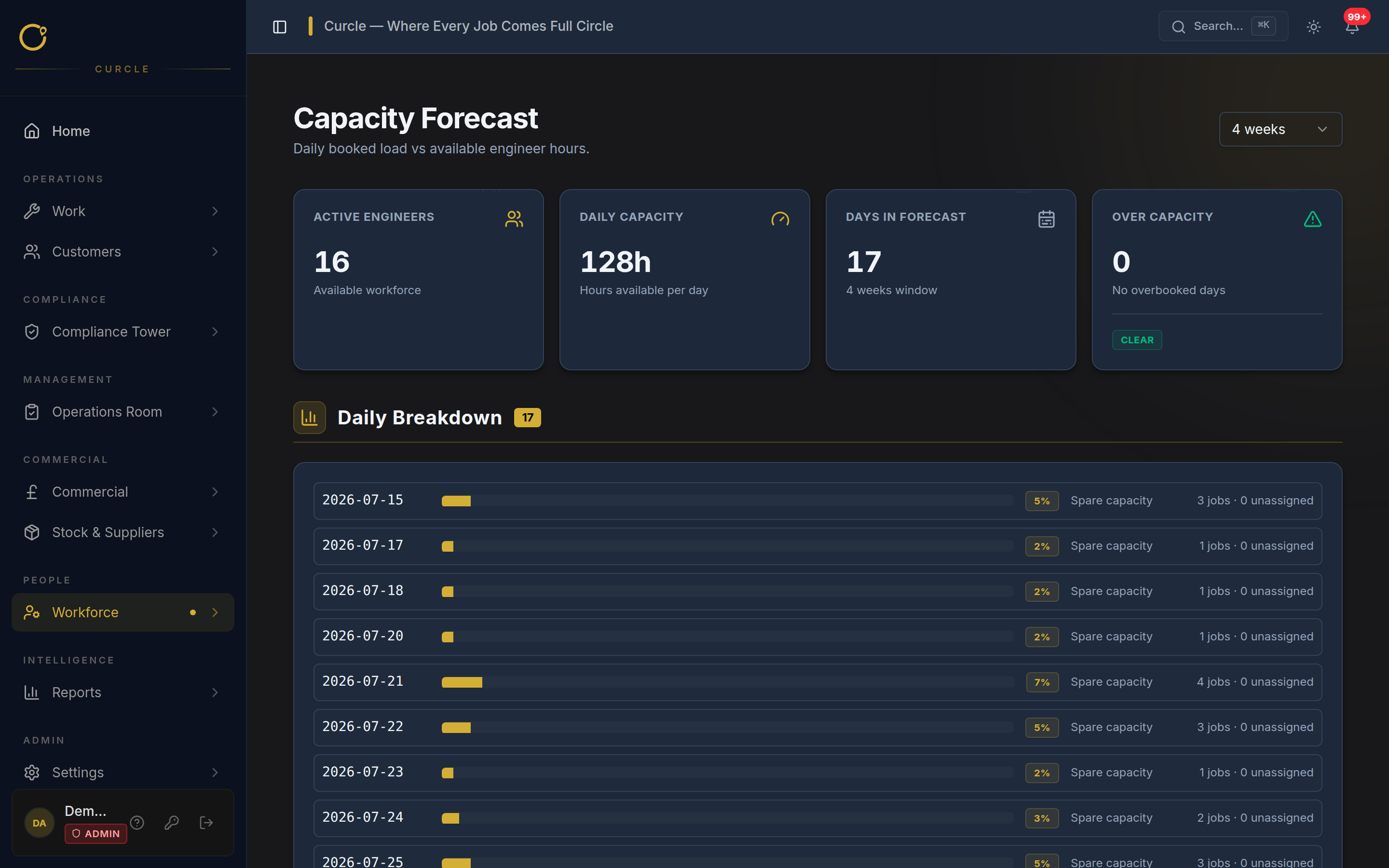Click the Active Engineers card
The image size is (1389, 868).
point(419,280)
